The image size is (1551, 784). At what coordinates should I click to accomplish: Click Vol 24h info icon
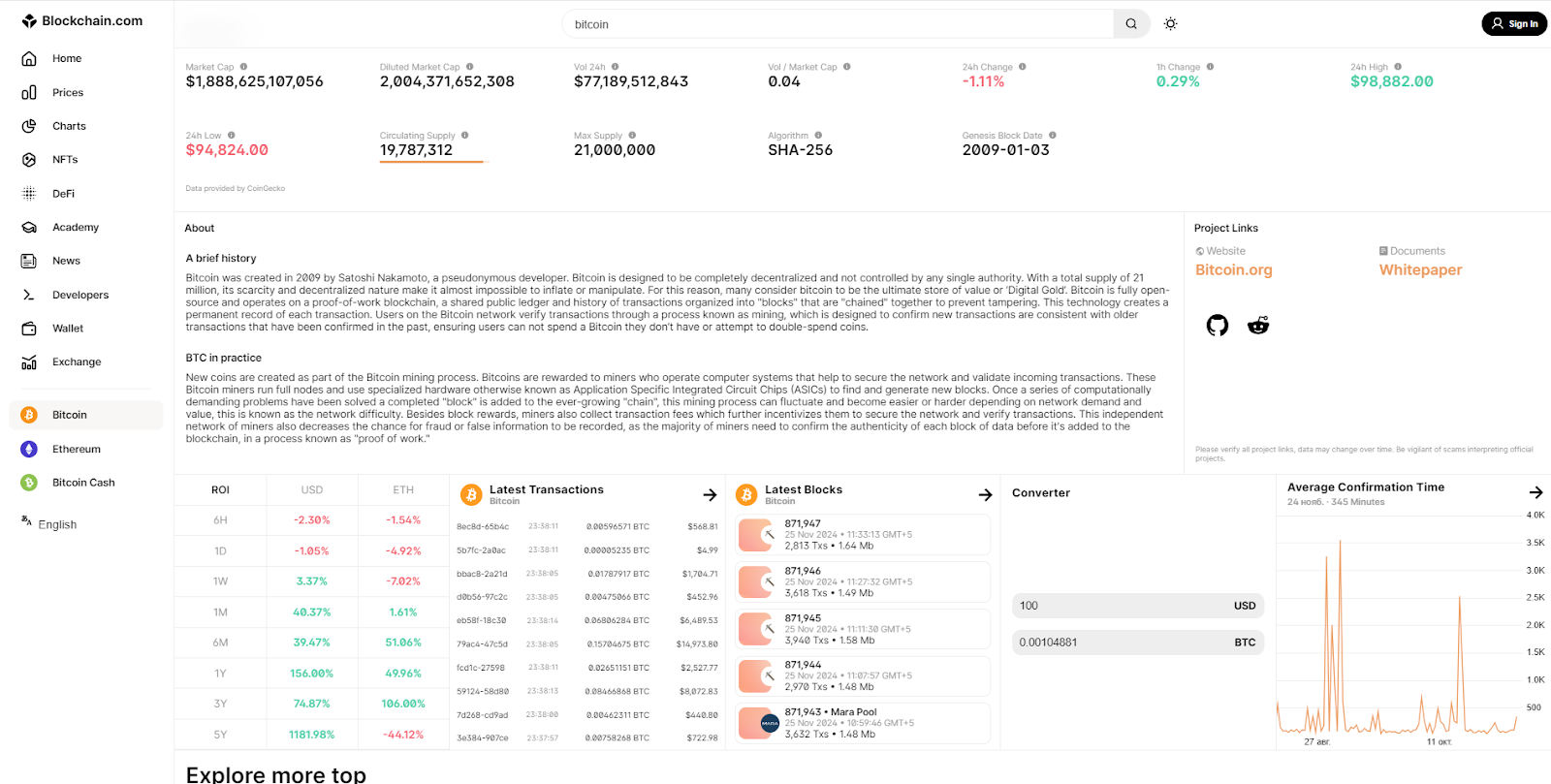pos(615,67)
